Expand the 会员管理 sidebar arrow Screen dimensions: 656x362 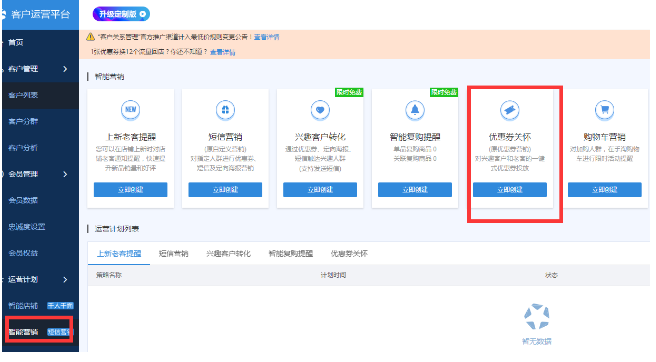click(x=65, y=174)
